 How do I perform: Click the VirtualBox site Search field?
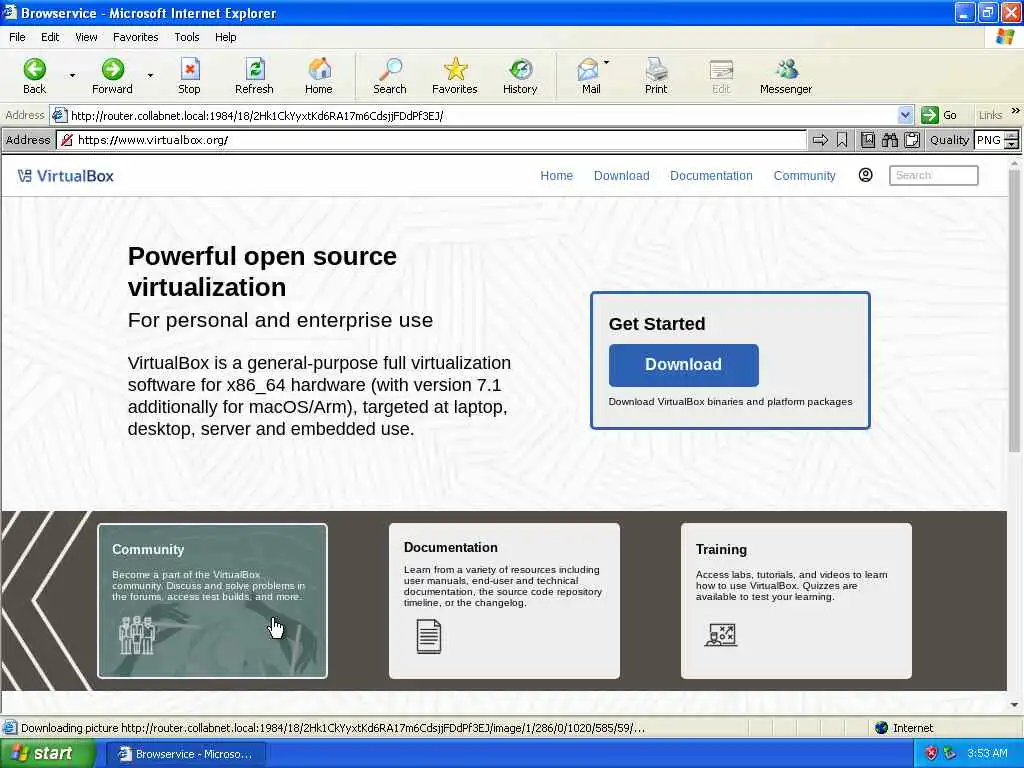pos(933,175)
